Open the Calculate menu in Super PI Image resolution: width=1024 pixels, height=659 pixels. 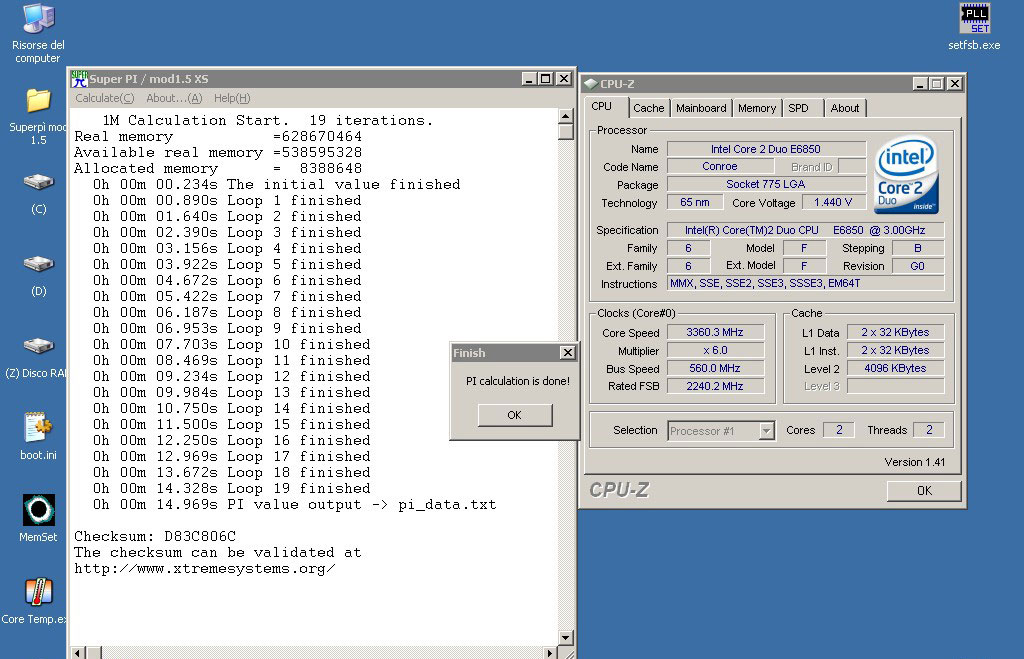[104, 98]
